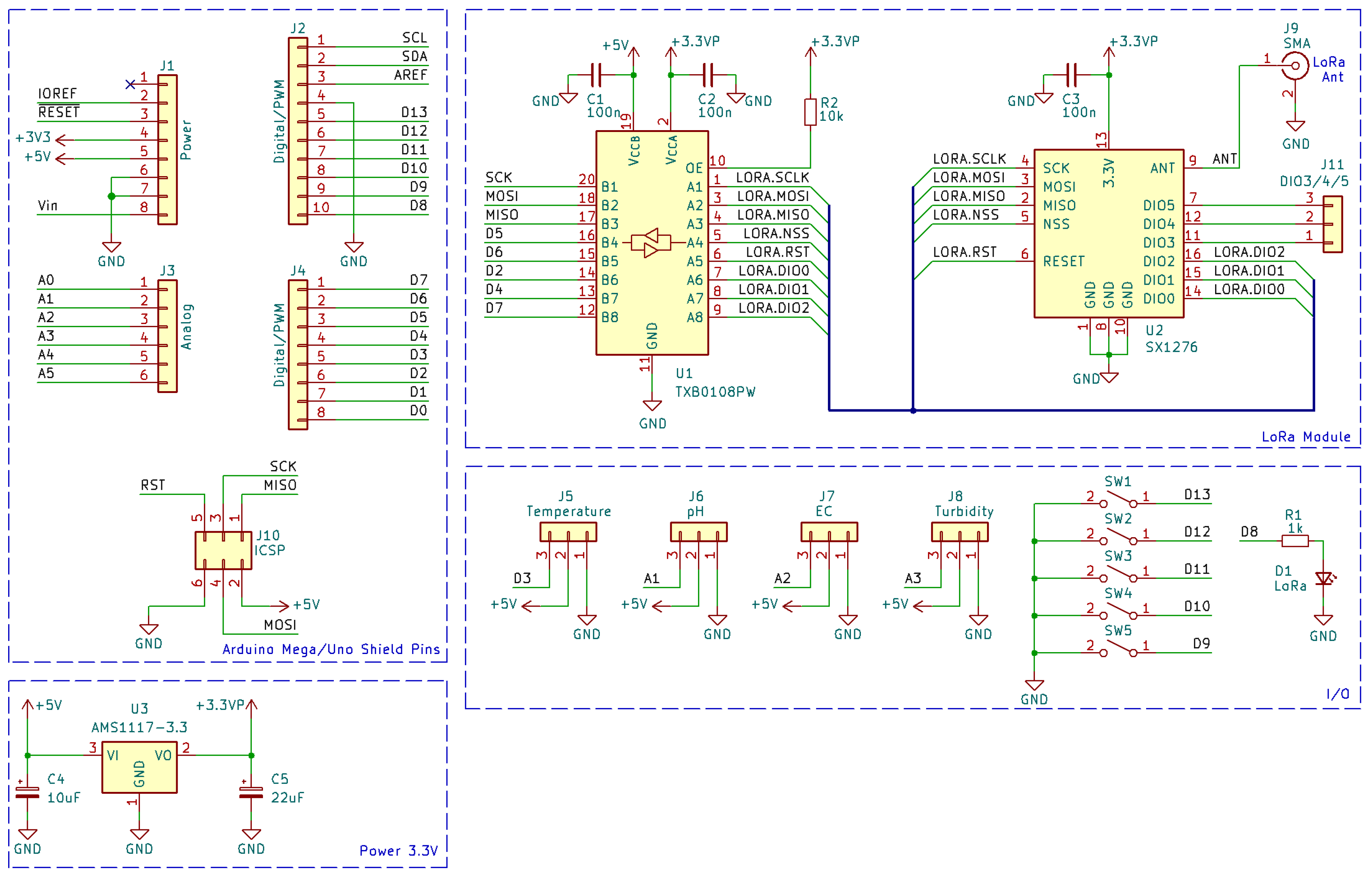Click the no-connect X on J1 pin 1

tap(130, 84)
